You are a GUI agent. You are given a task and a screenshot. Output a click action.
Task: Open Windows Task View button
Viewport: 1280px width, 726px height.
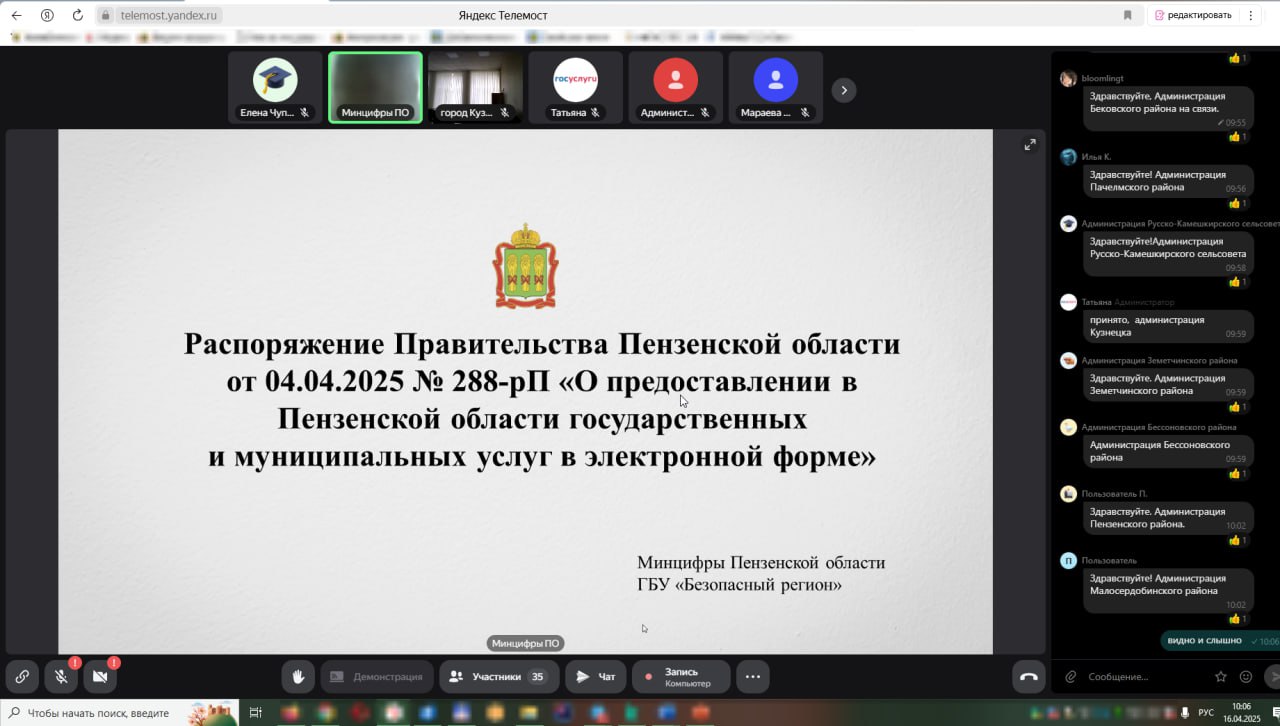pyautogui.click(x=255, y=713)
